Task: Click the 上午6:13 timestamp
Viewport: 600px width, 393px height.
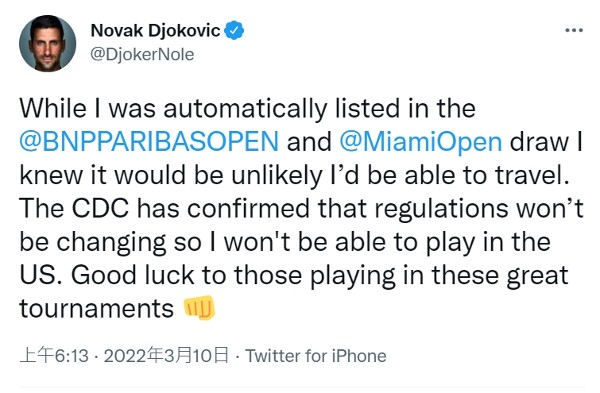Action: (54, 356)
